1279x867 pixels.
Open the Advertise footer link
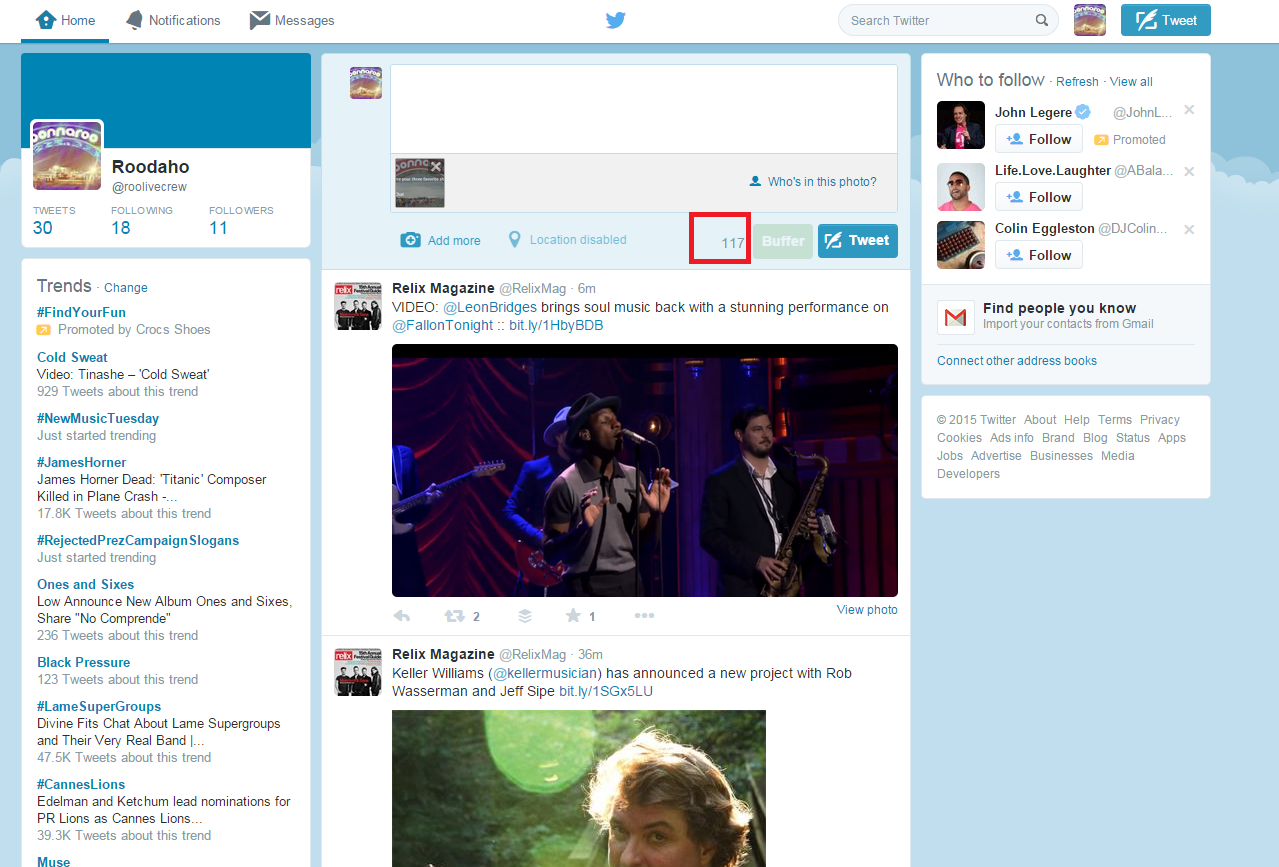(996, 456)
